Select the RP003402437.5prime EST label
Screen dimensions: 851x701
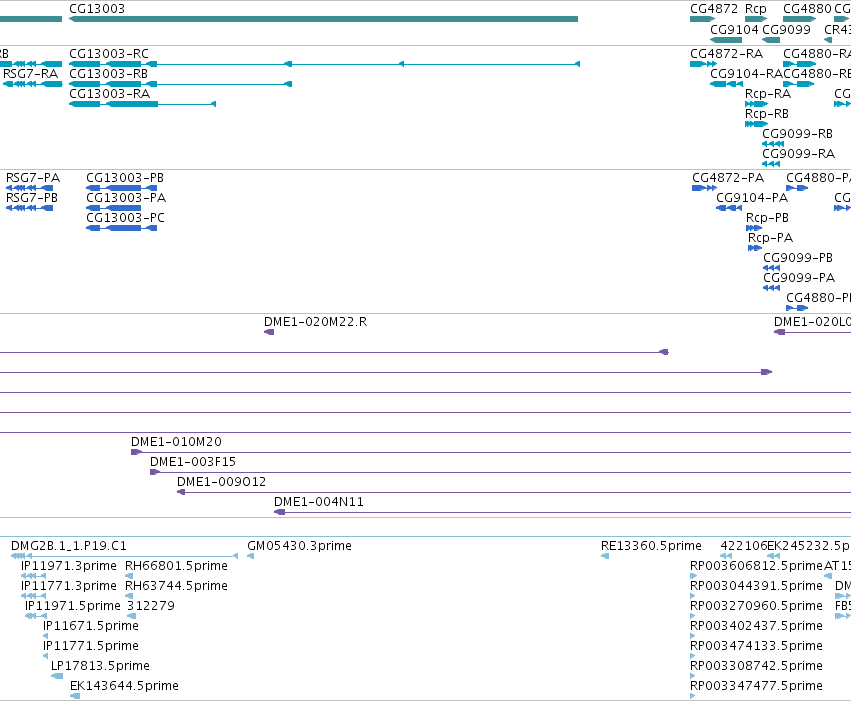click(756, 627)
